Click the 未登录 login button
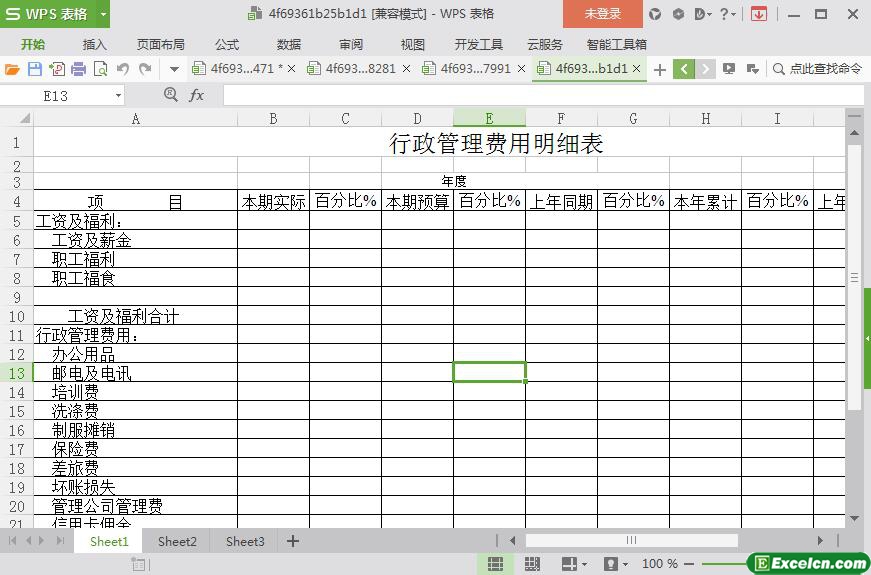 [603, 14]
